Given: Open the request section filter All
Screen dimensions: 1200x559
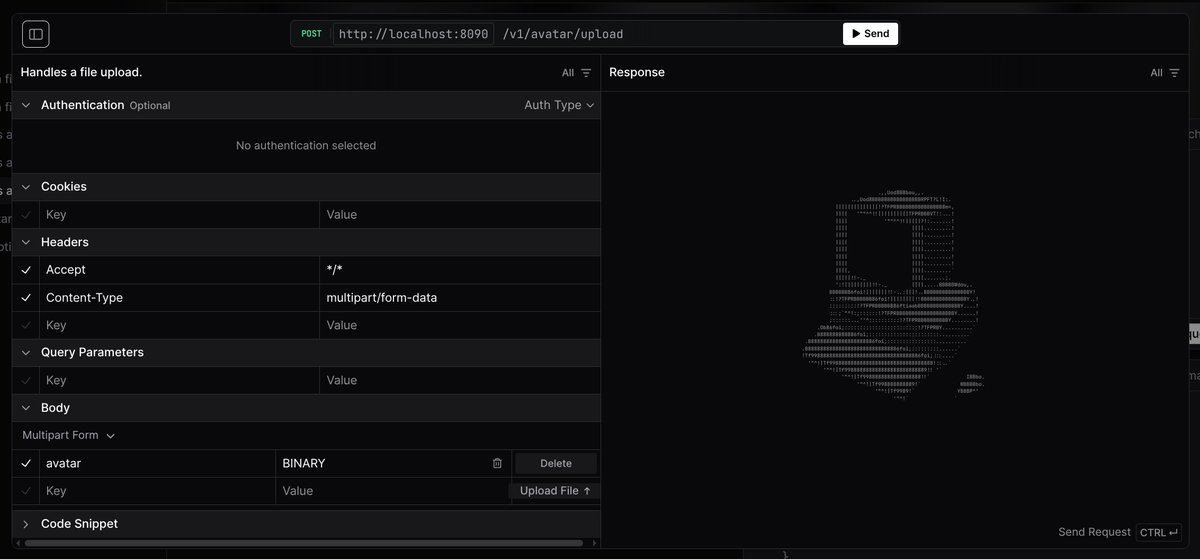Looking at the screenshot, I should click(x=577, y=73).
